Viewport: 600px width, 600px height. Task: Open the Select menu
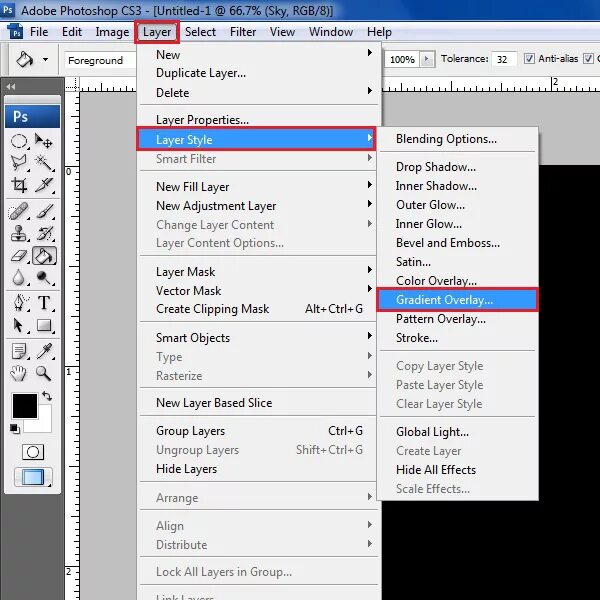tap(200, 32)
